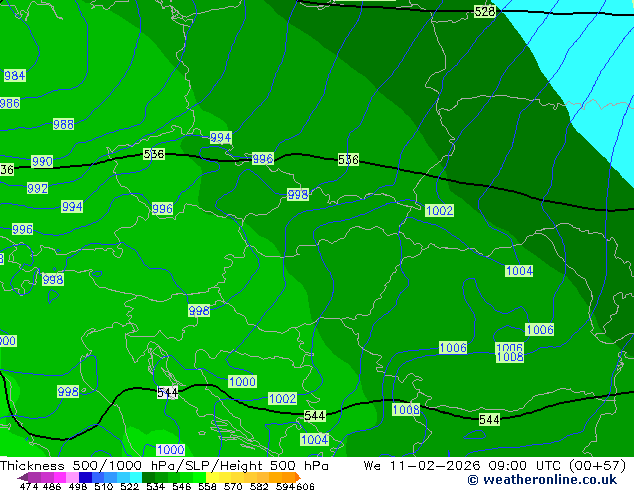The image size is (634, 490).
Task: Pick the dark blue legend swatch by 498
Action: coord(85,477)
